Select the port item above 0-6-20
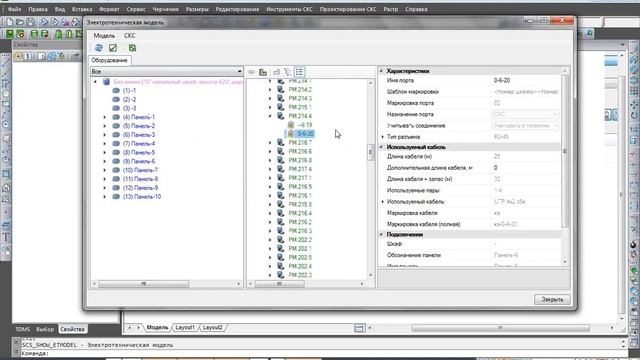The image size is (640, 360). [305, 125]
